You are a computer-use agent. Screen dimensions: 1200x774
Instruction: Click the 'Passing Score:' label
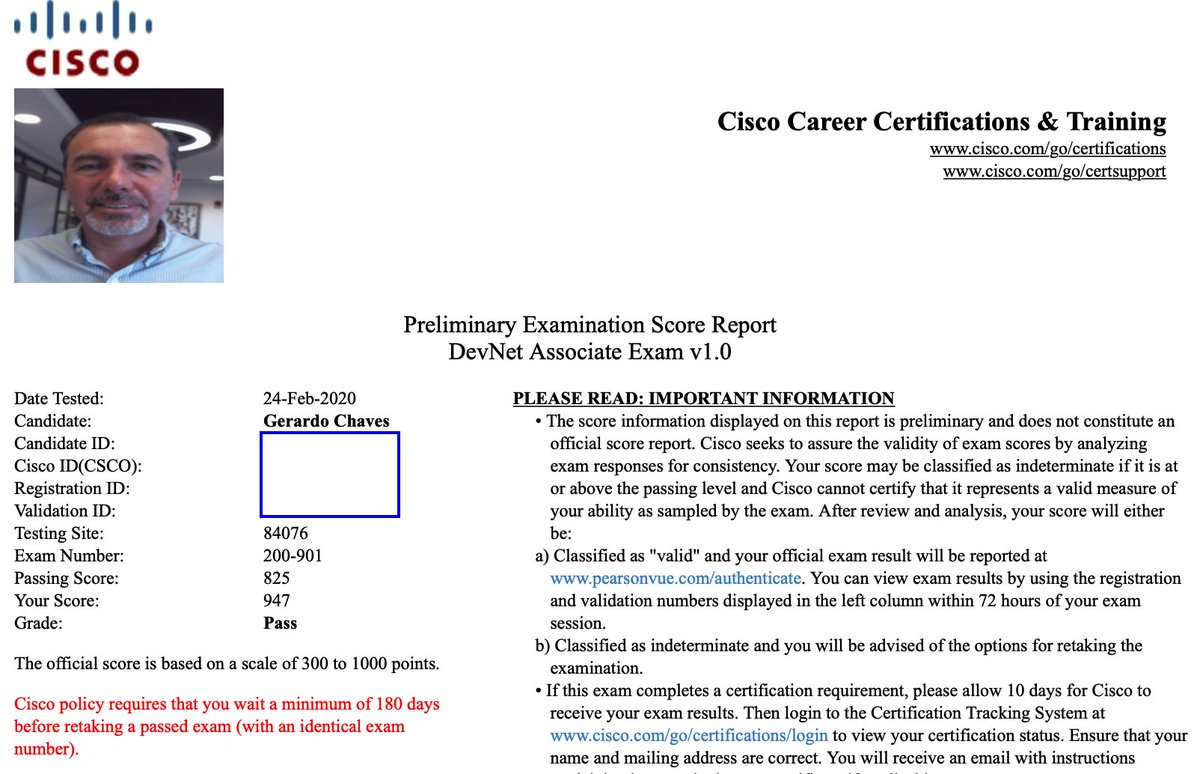click(x=66, y=579)
